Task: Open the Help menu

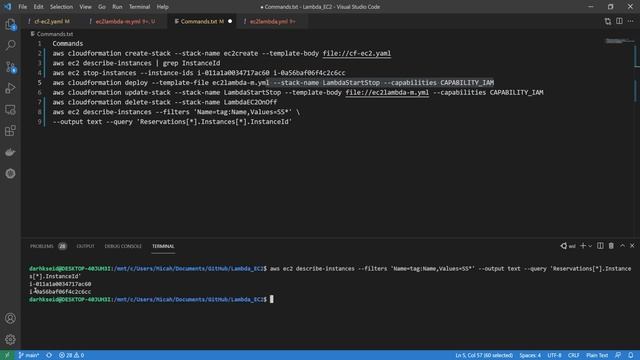Action: pyautogui.click(x=162, y=7)
